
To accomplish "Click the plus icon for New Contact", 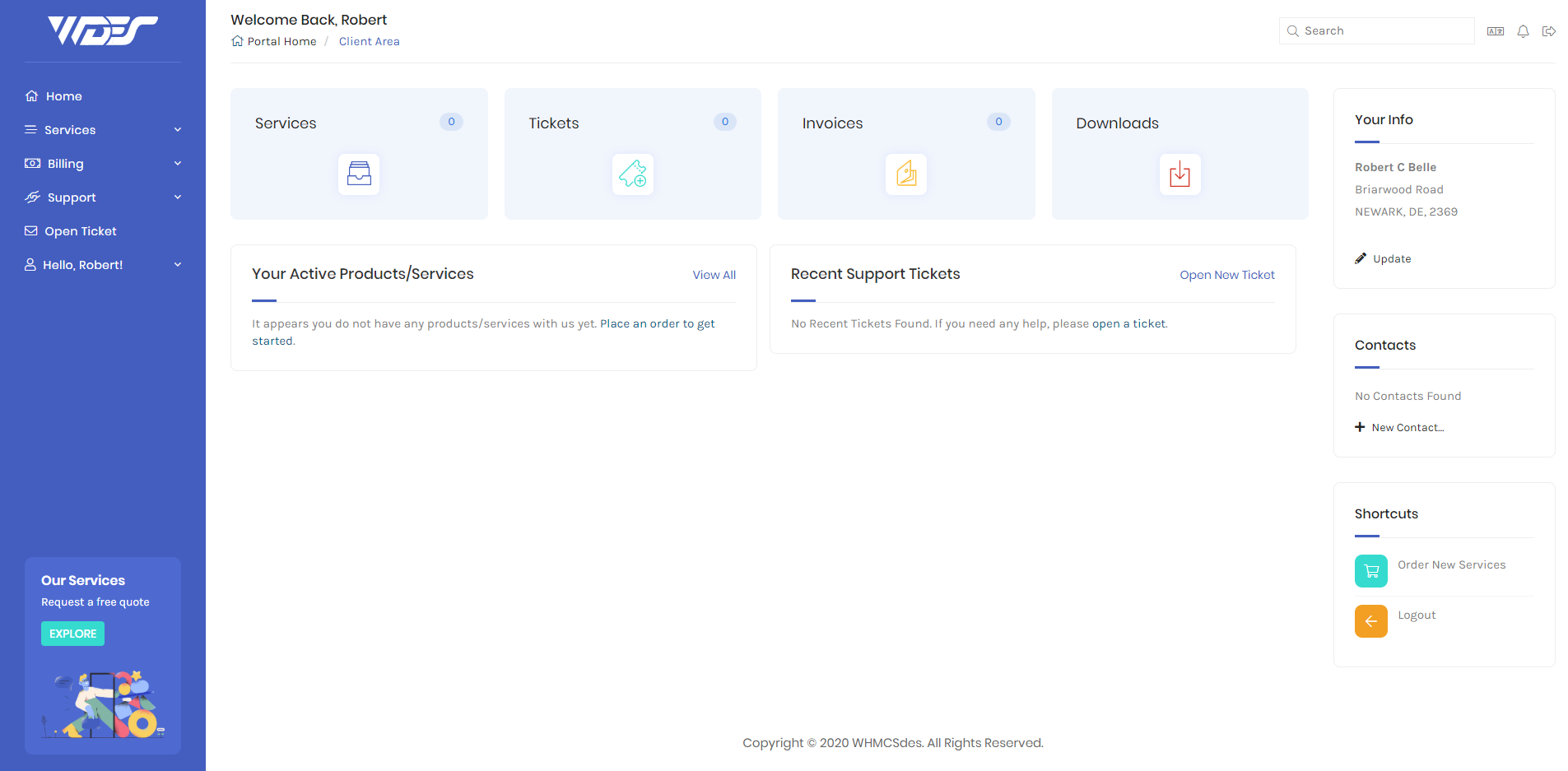I will (1360, 427).
